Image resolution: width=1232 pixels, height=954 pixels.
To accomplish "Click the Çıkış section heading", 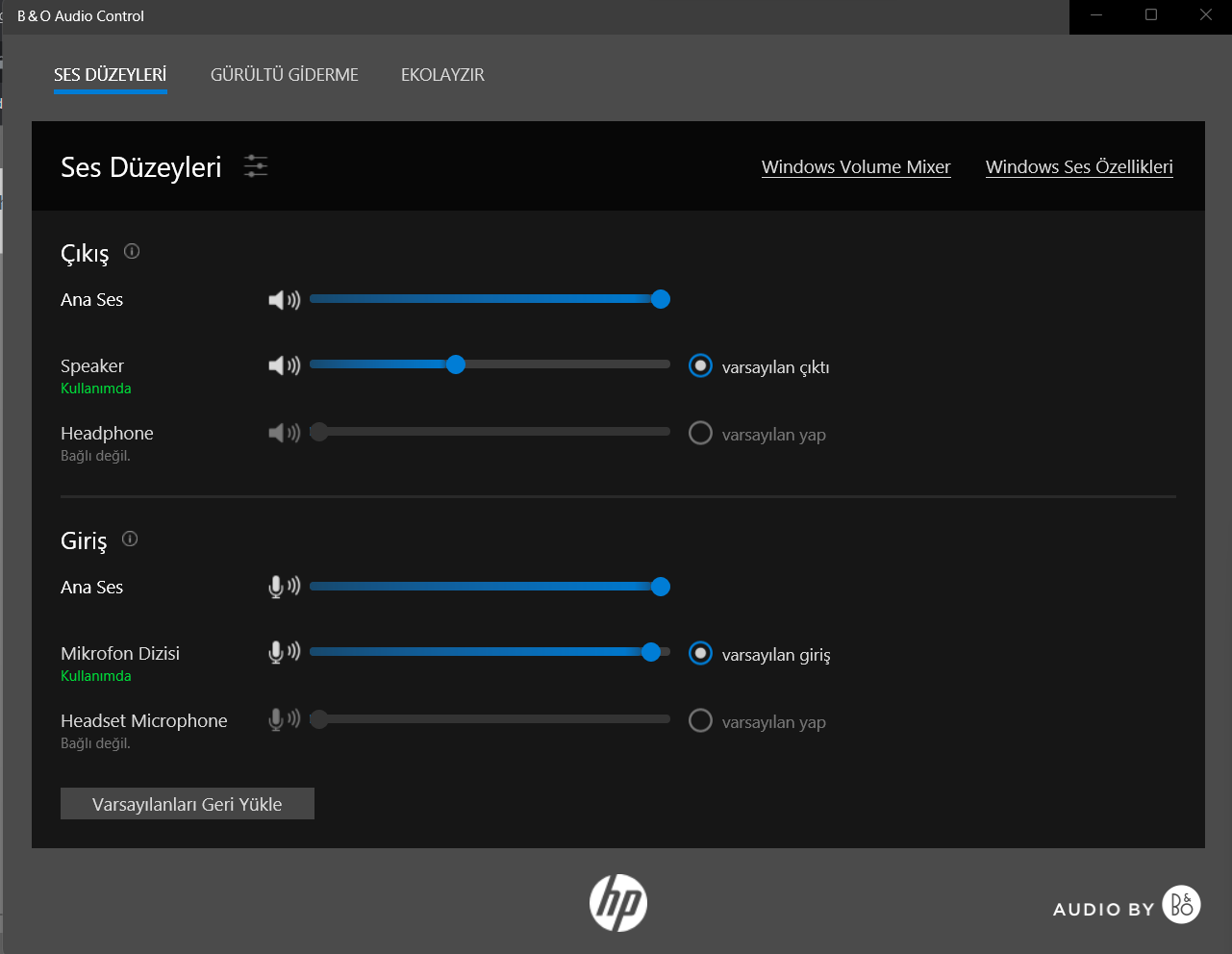I will click(x=85, y=253).
